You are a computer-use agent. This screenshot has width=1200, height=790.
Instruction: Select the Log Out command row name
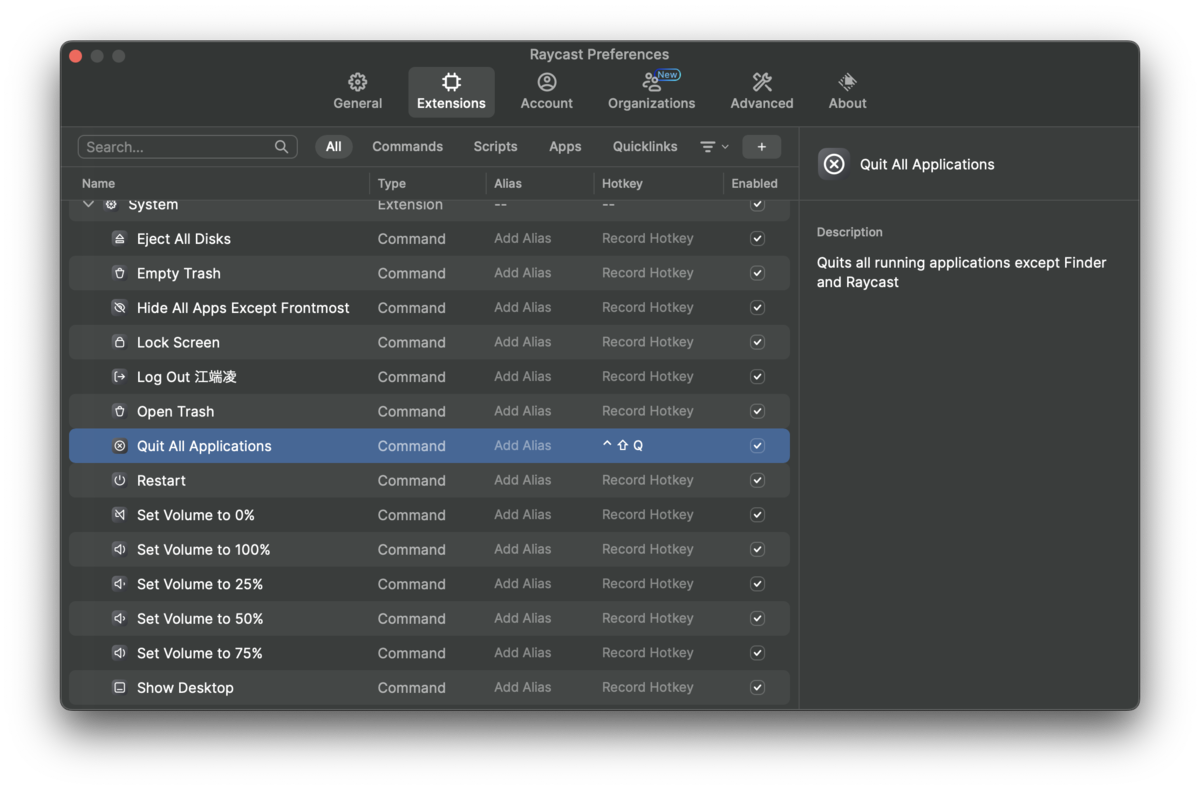(x=187, y=377)
